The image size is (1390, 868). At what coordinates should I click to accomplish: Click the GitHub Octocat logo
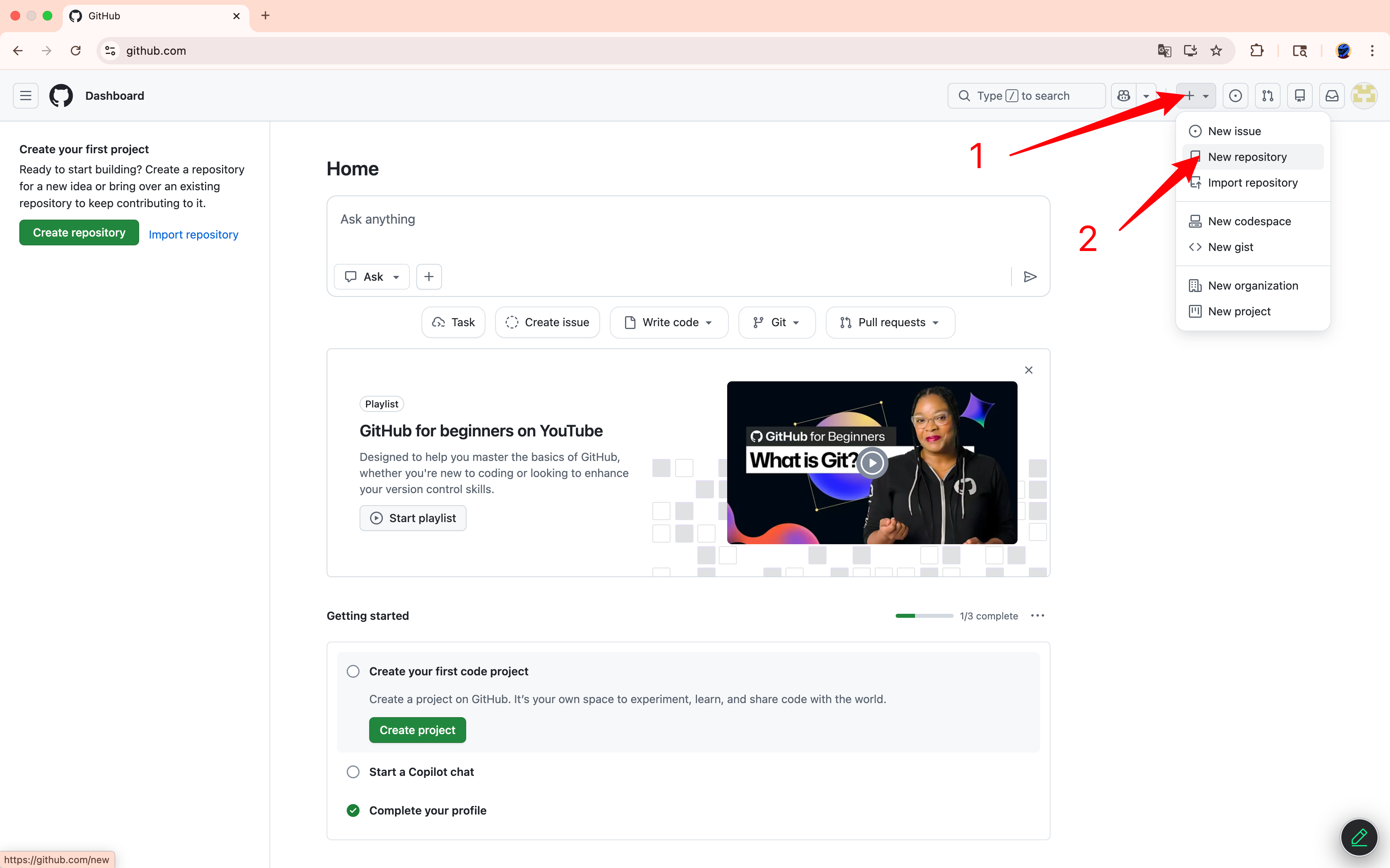pyautogui.click(x=61, y=96)
